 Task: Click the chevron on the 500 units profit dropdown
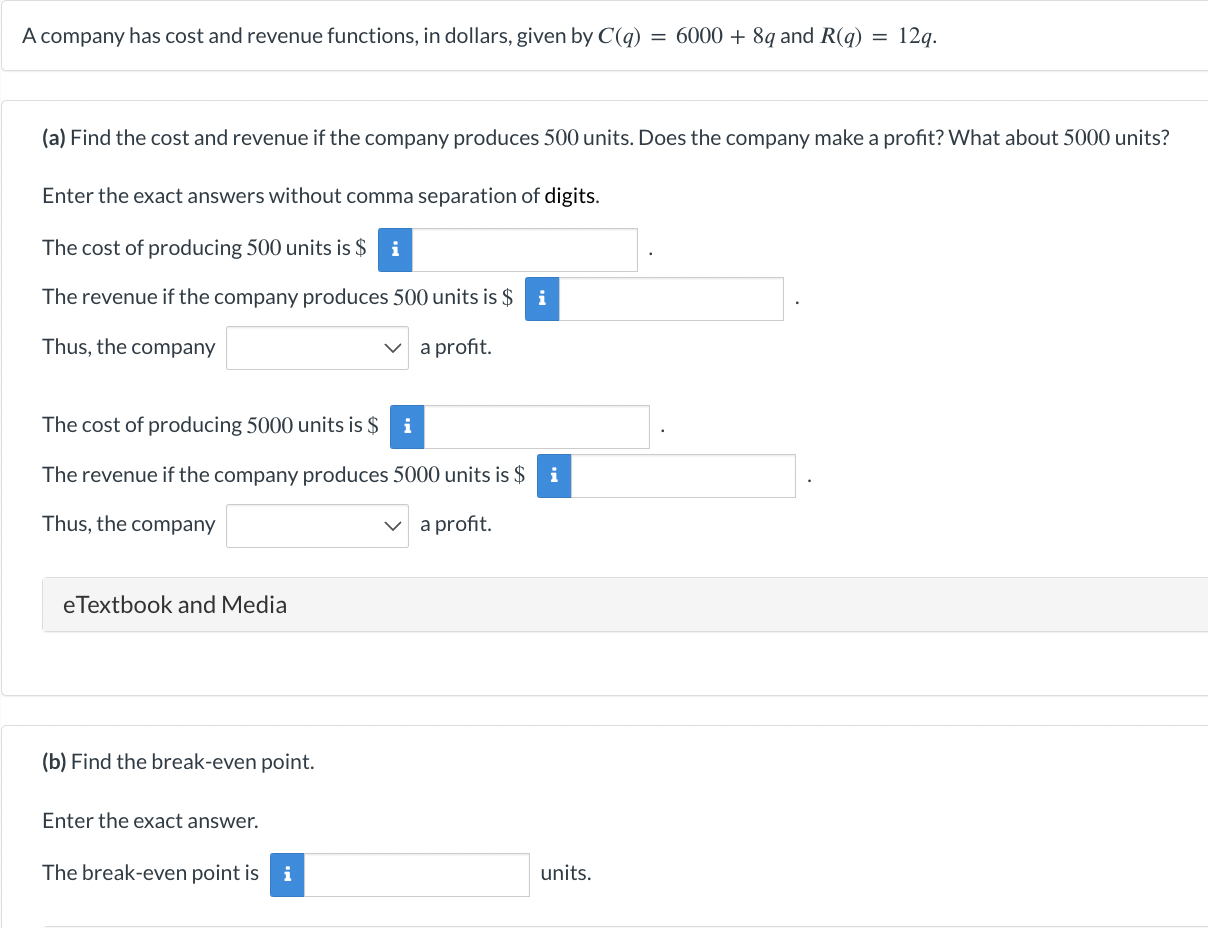coord(393,347)
